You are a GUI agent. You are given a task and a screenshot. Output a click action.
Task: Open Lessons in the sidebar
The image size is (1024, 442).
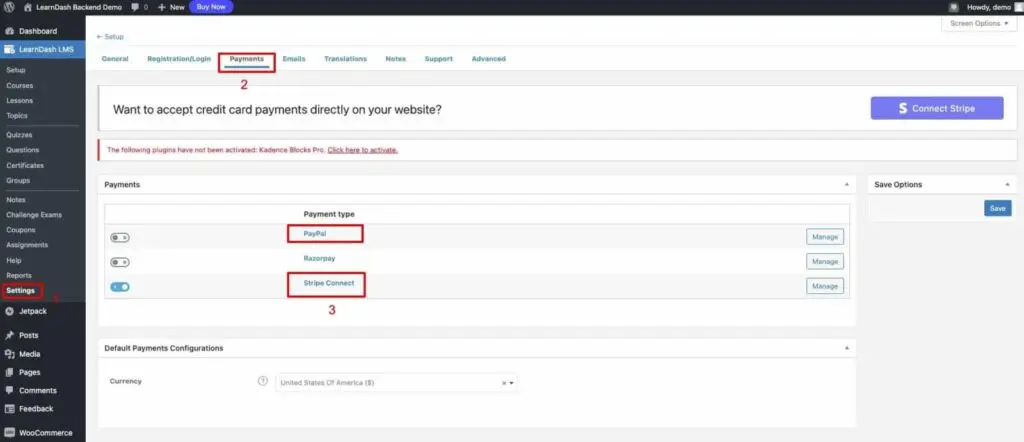[20, 101]
